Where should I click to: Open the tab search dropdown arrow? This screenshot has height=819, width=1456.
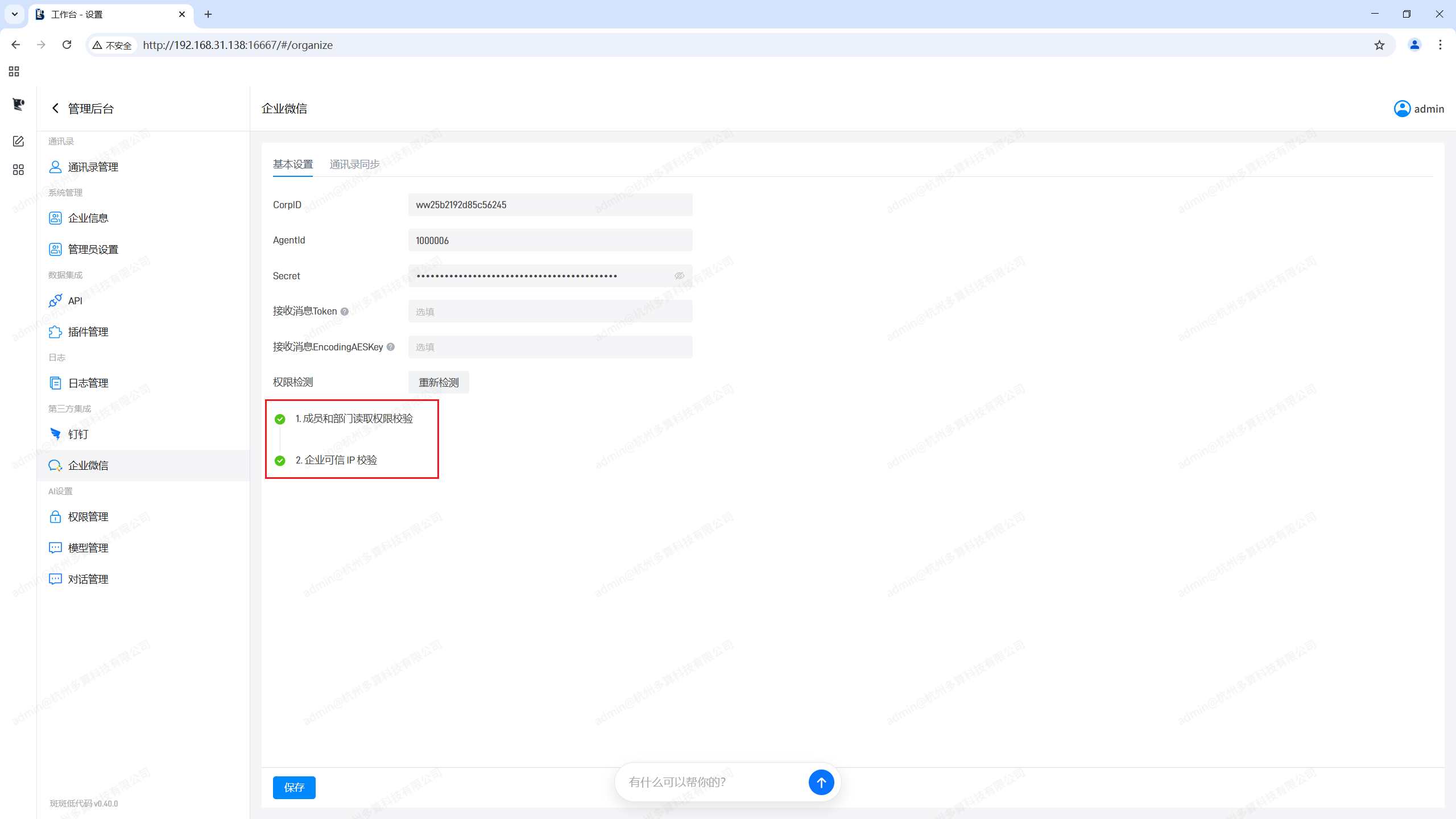(15, 14)
